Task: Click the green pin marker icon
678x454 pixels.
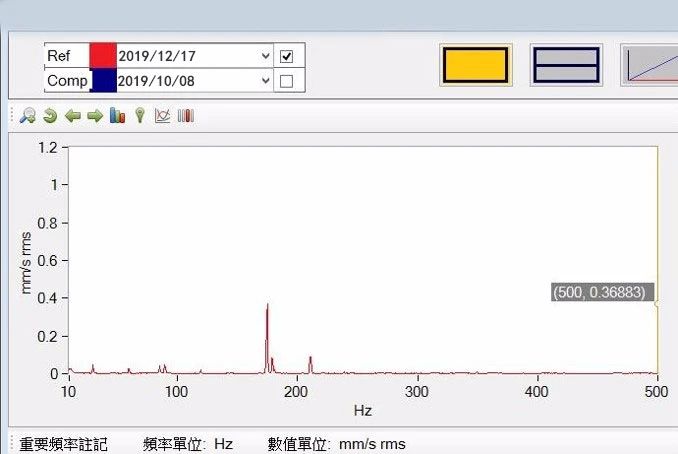Action: (x=139, y=116)
